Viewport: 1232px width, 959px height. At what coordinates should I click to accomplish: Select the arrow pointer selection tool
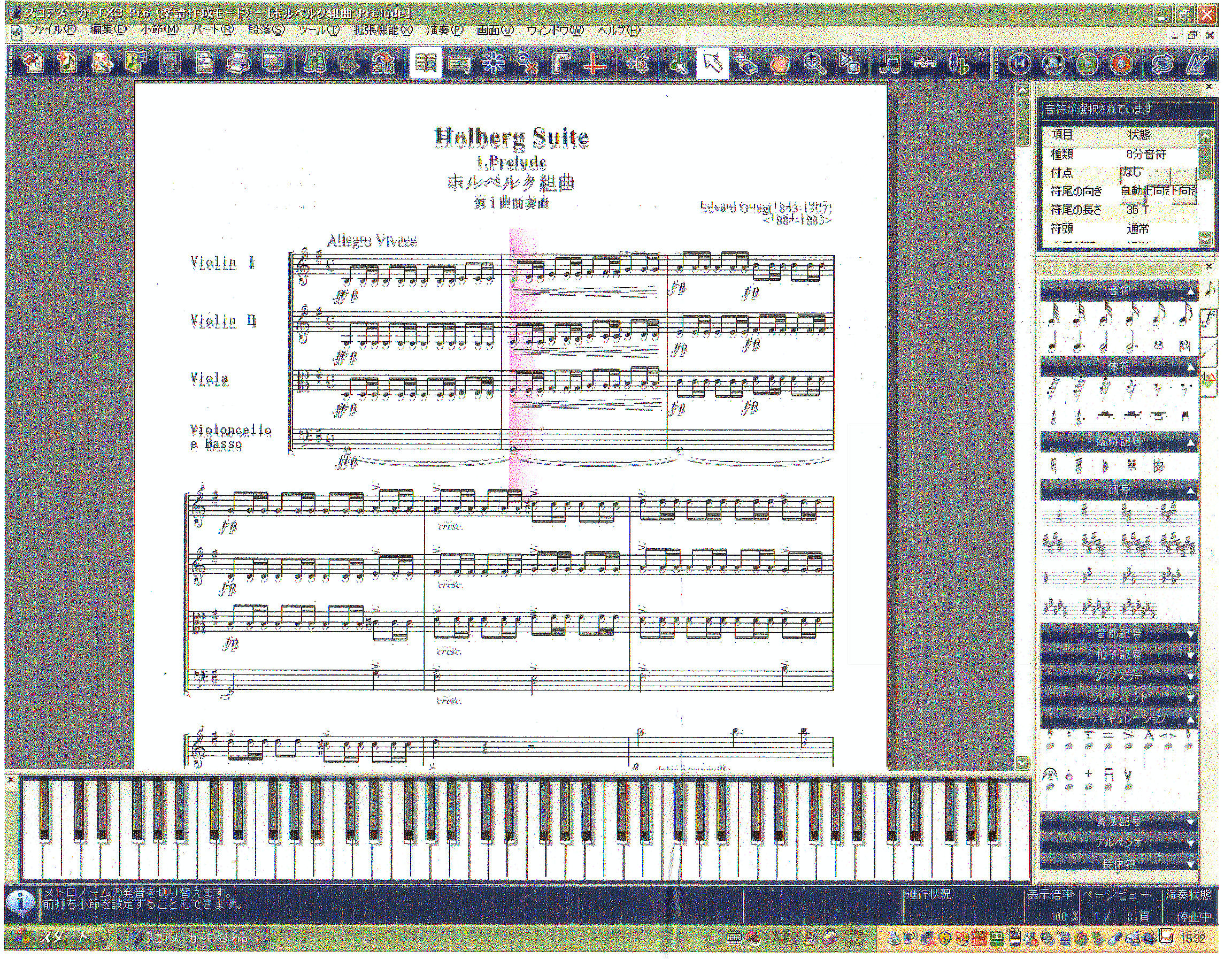[712, 63]
